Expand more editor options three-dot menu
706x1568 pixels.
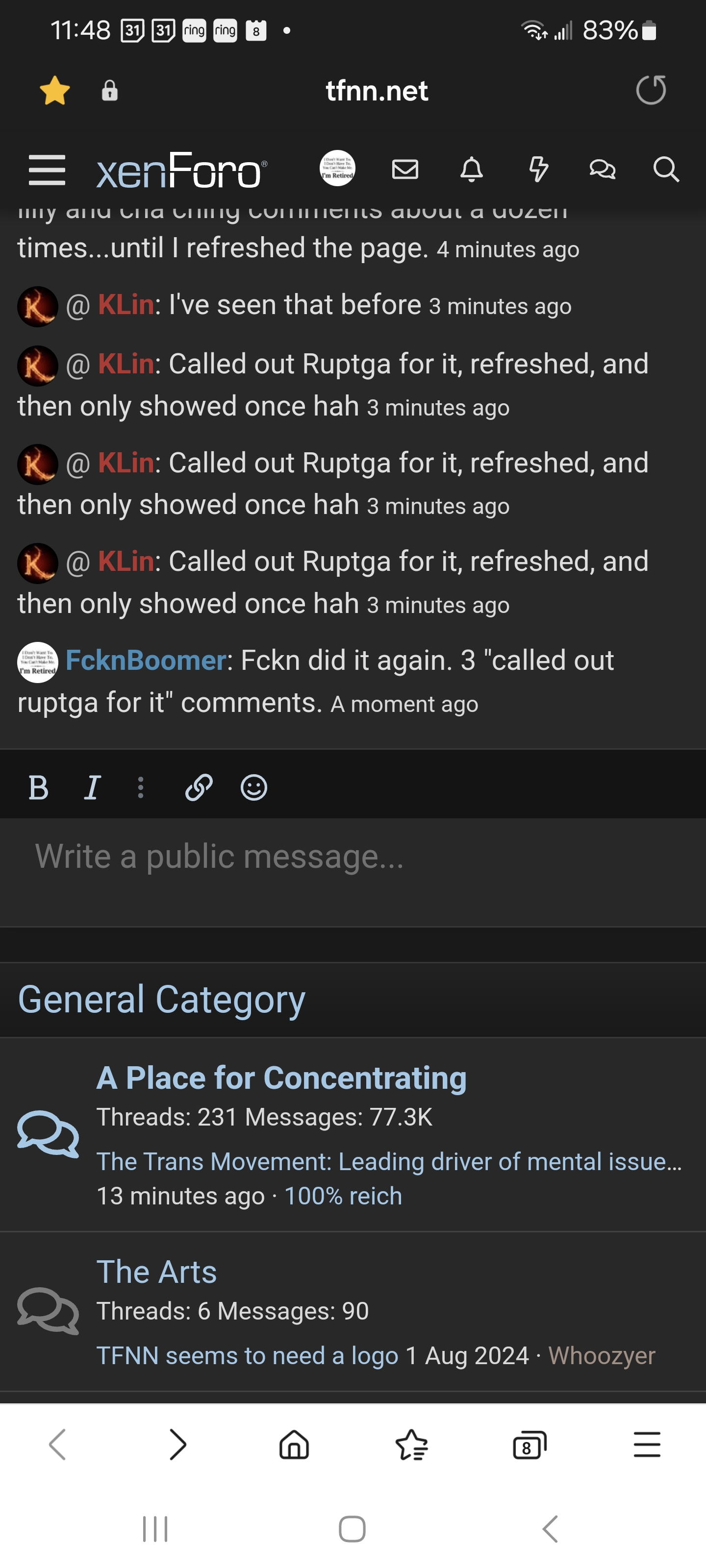click(141, 787)
